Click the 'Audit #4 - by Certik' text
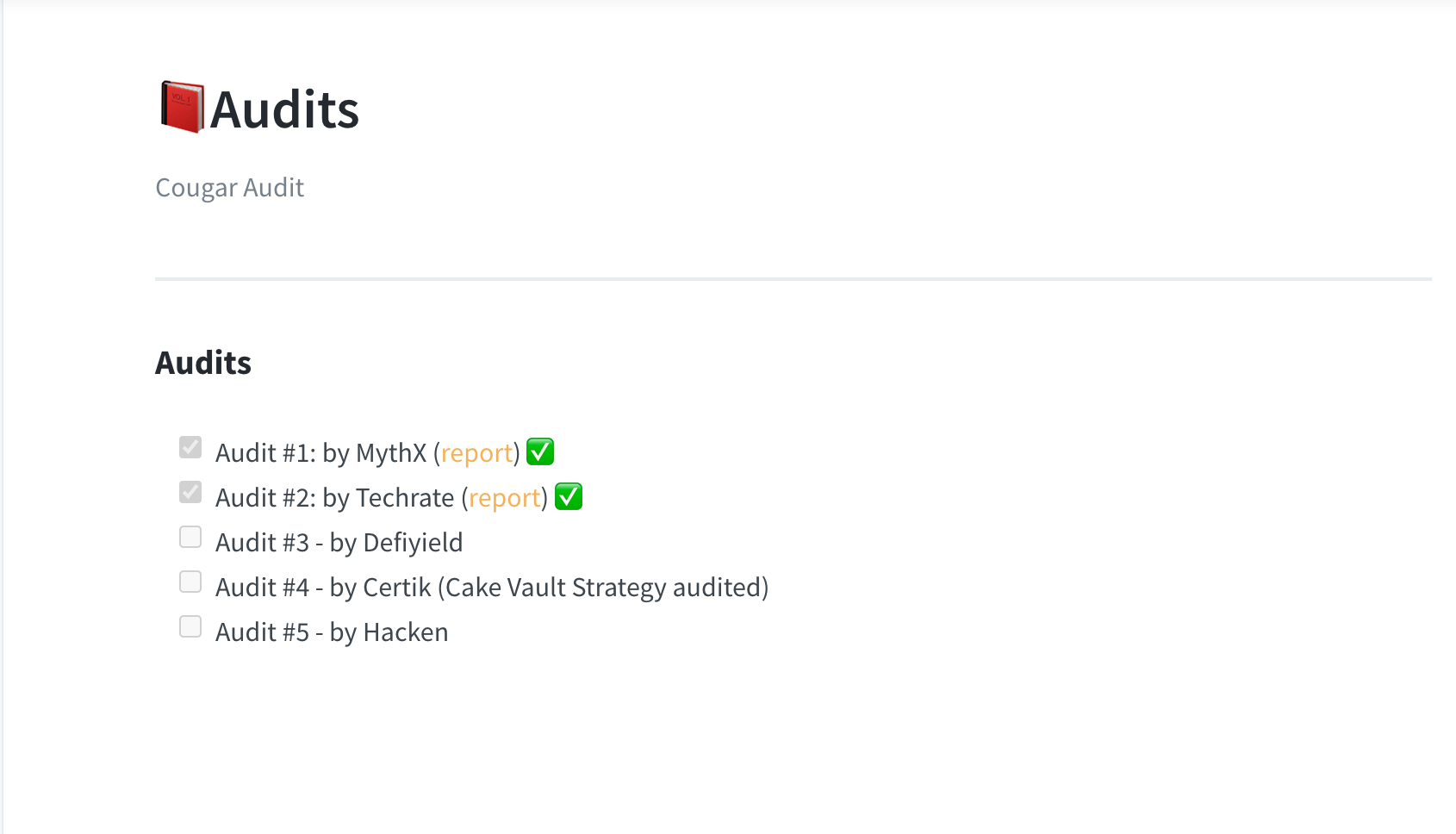 point(323,588)
